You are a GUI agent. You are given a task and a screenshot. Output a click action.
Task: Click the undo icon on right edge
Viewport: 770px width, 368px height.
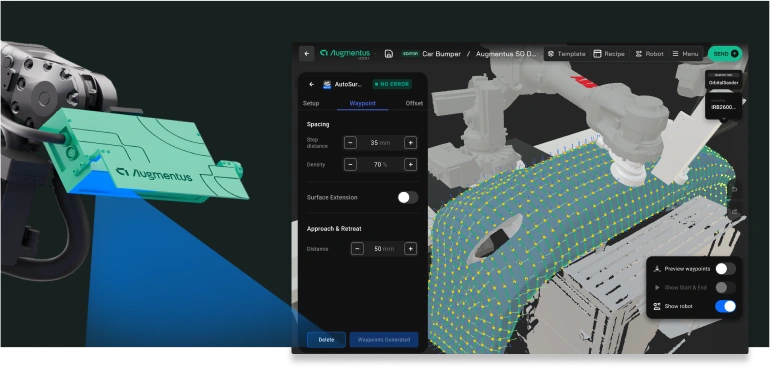[735, 189]
